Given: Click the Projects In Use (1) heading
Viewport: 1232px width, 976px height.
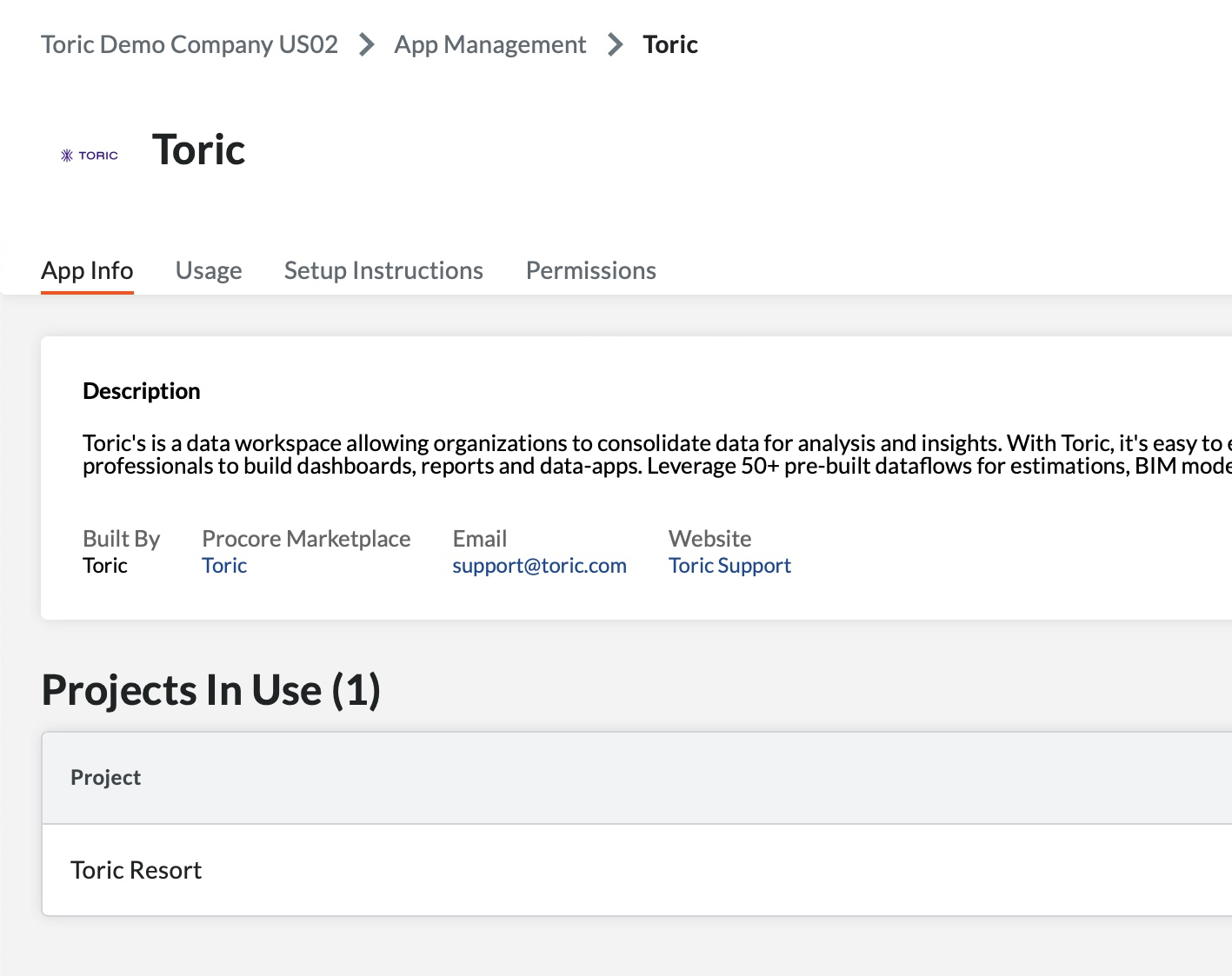Looking at the screenshot, I should [211, 690].
